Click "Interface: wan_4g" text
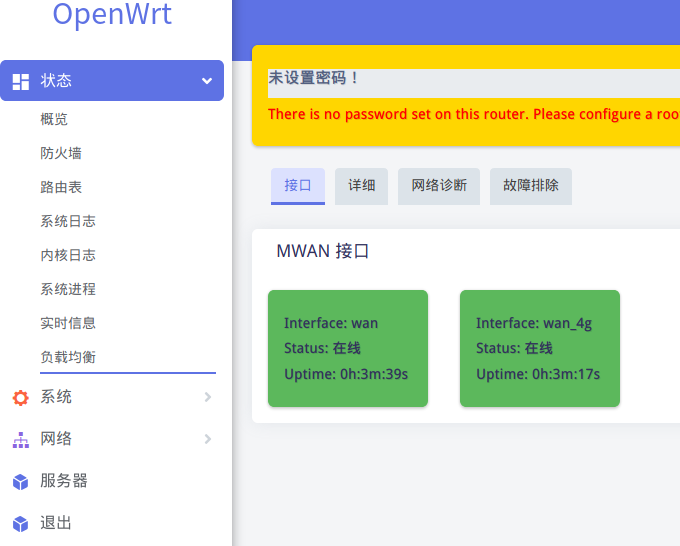Image resolution: width=680 pixels, height=546 pixels. (x=534, y=324)
